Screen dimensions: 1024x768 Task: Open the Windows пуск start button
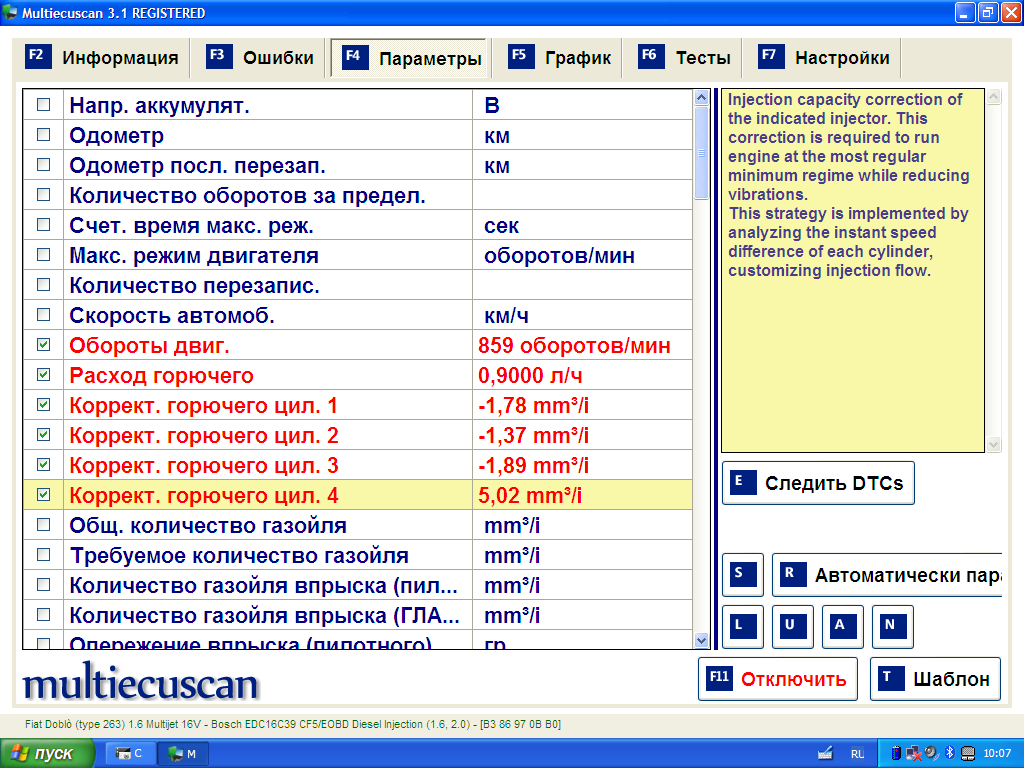(x=47, y=754)
